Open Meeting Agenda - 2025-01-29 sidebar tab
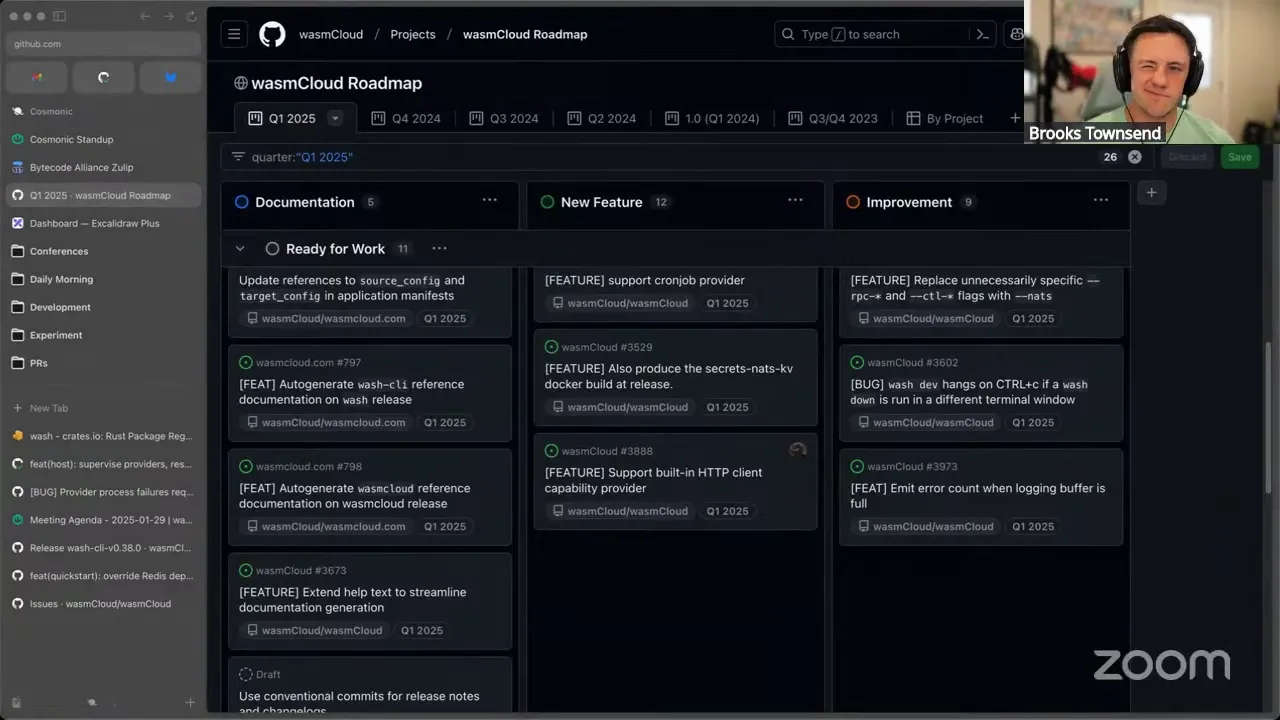This screenshot has height=720, width=1280. [x=104, y=520]
